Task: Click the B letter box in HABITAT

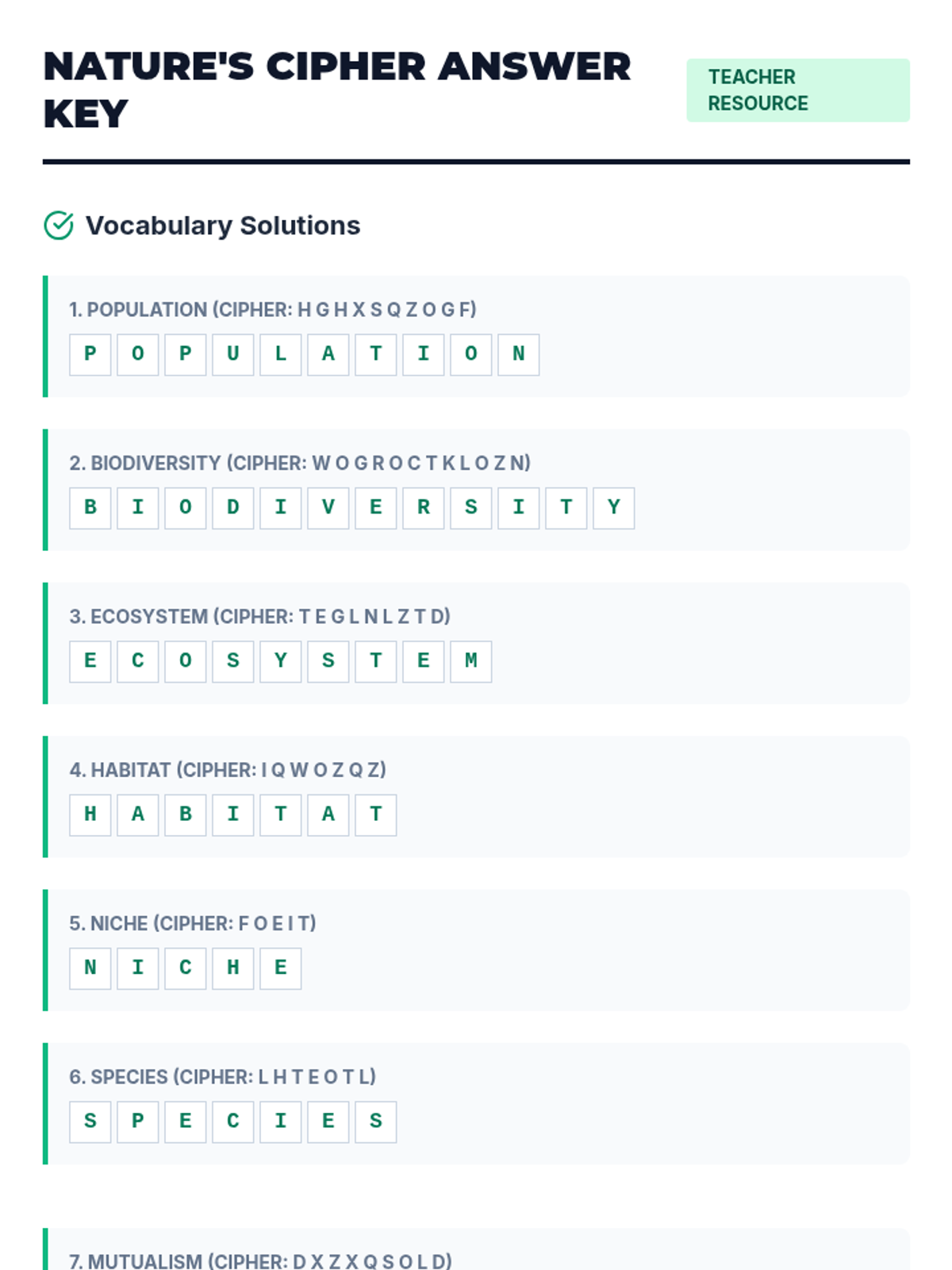Action: (x=186, y=814)
